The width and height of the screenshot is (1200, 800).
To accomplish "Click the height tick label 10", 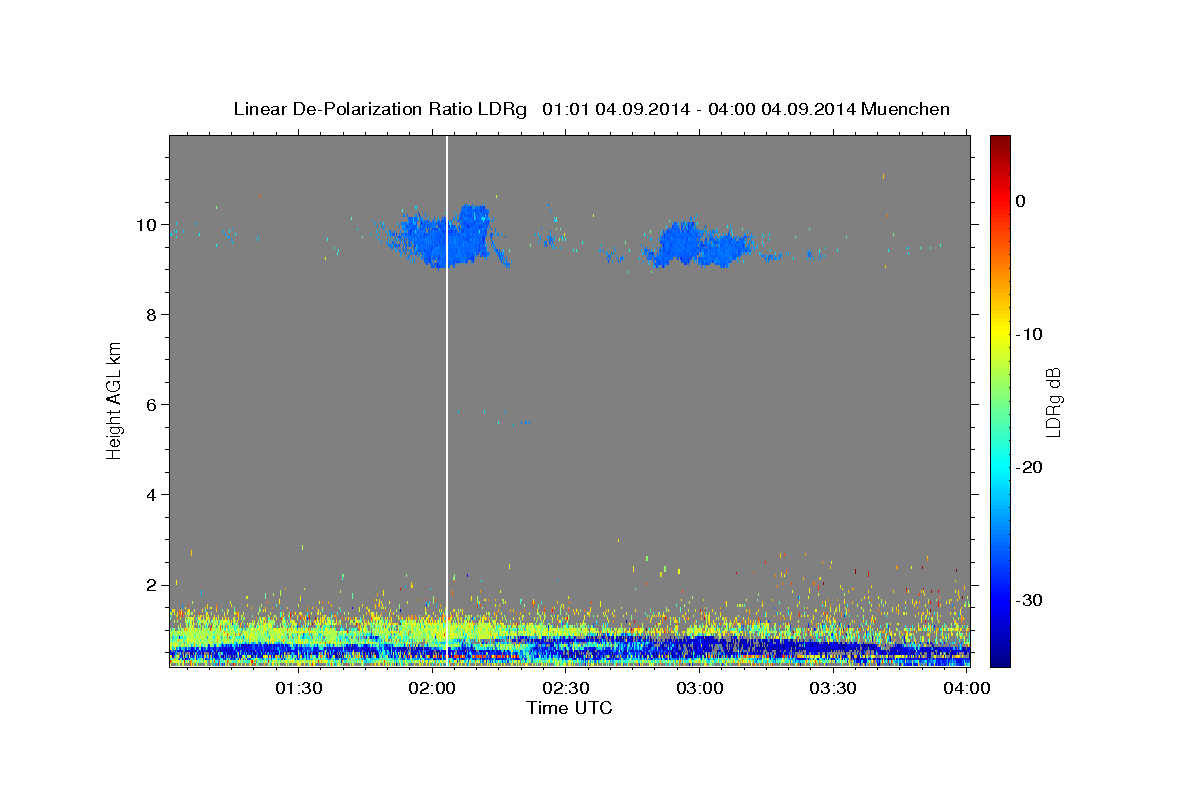I will point(146,225).
